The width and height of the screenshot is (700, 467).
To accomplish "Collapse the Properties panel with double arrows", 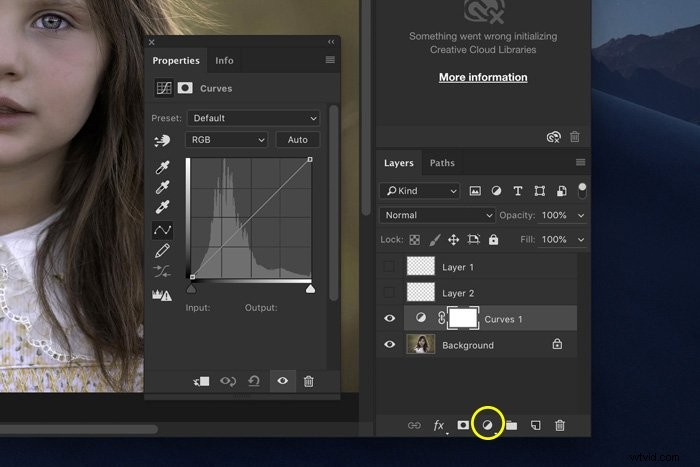I will [331, 42].
